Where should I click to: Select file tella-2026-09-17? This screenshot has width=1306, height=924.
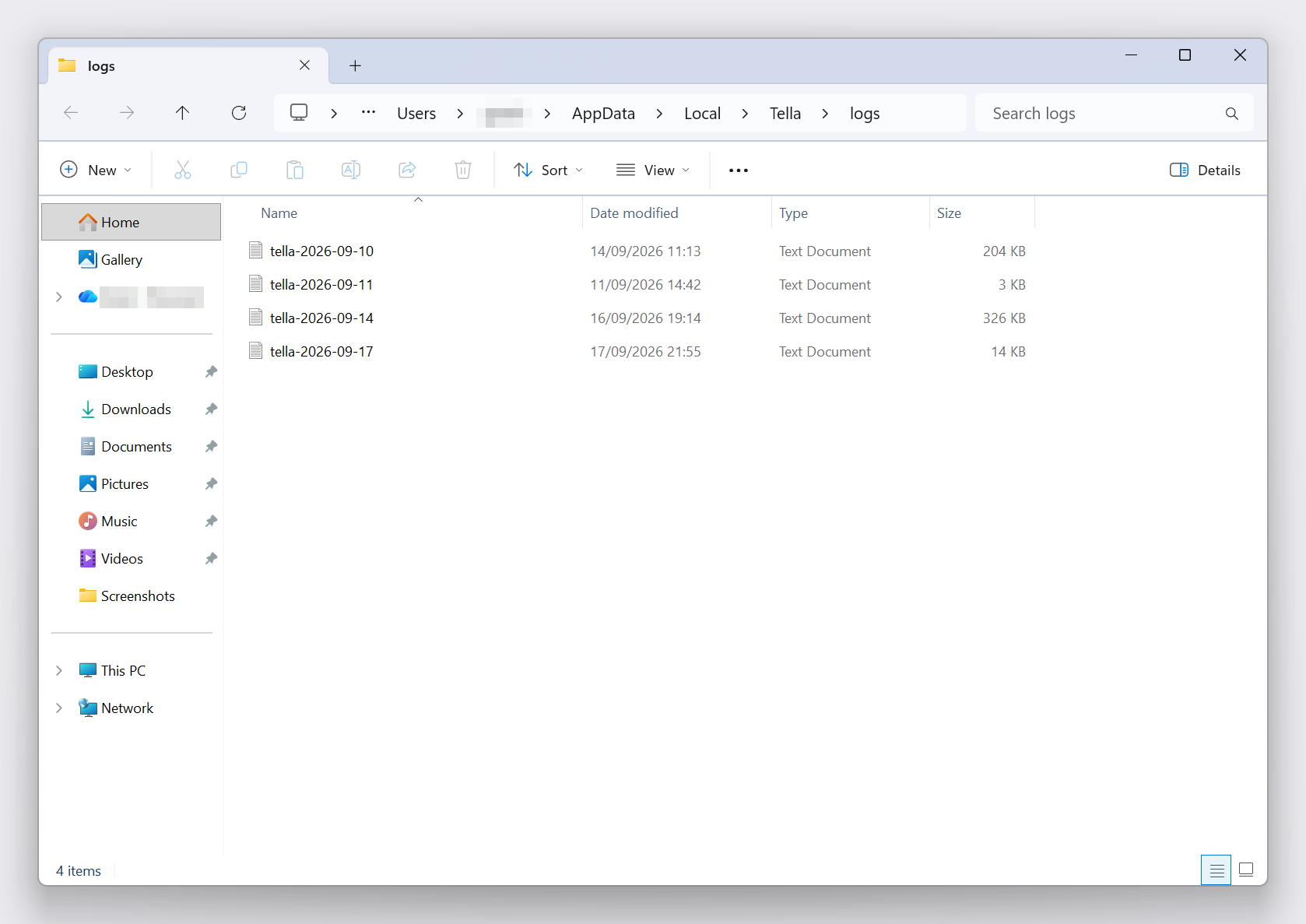(x=321, y=352)
